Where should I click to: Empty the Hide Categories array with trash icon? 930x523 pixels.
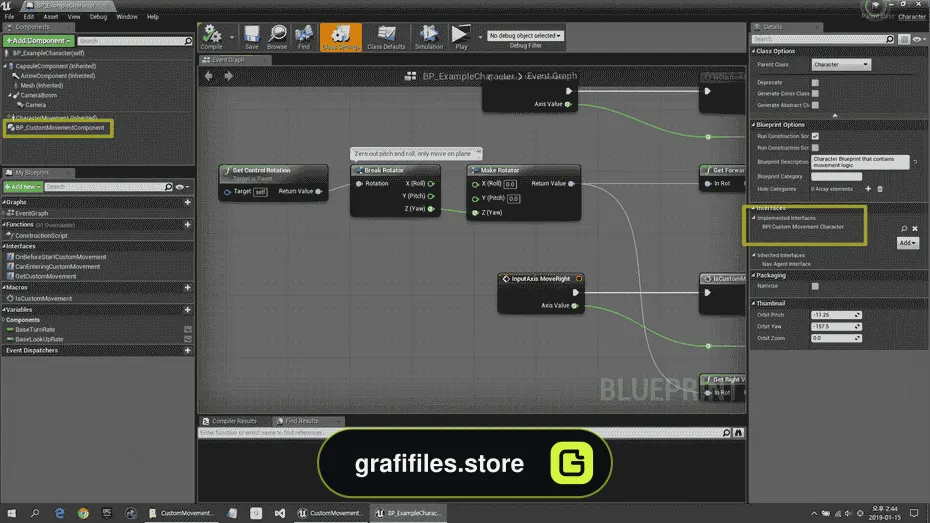pos(880,189)
